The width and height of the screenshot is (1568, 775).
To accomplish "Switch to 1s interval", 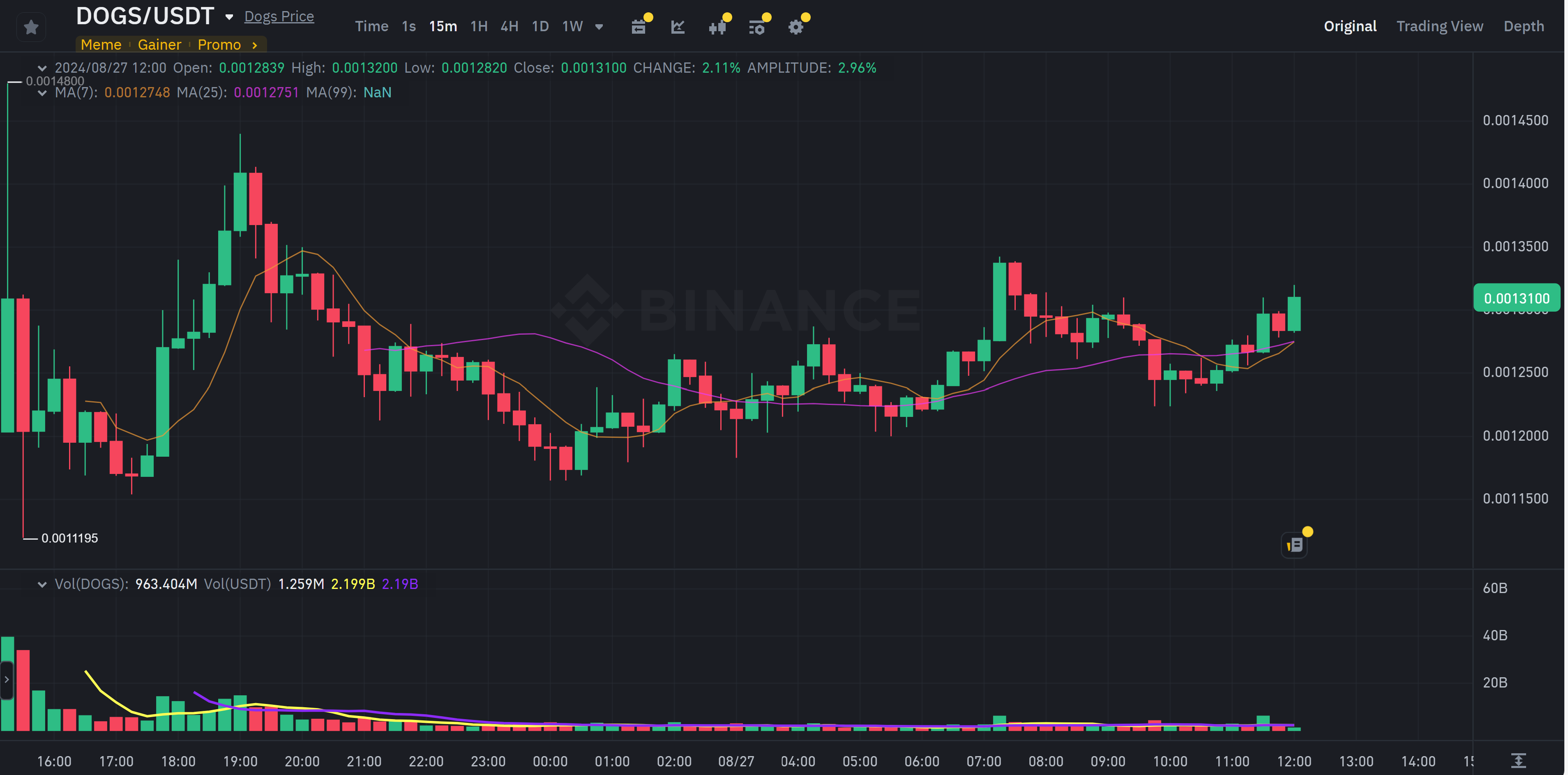I will pos(408,26).
